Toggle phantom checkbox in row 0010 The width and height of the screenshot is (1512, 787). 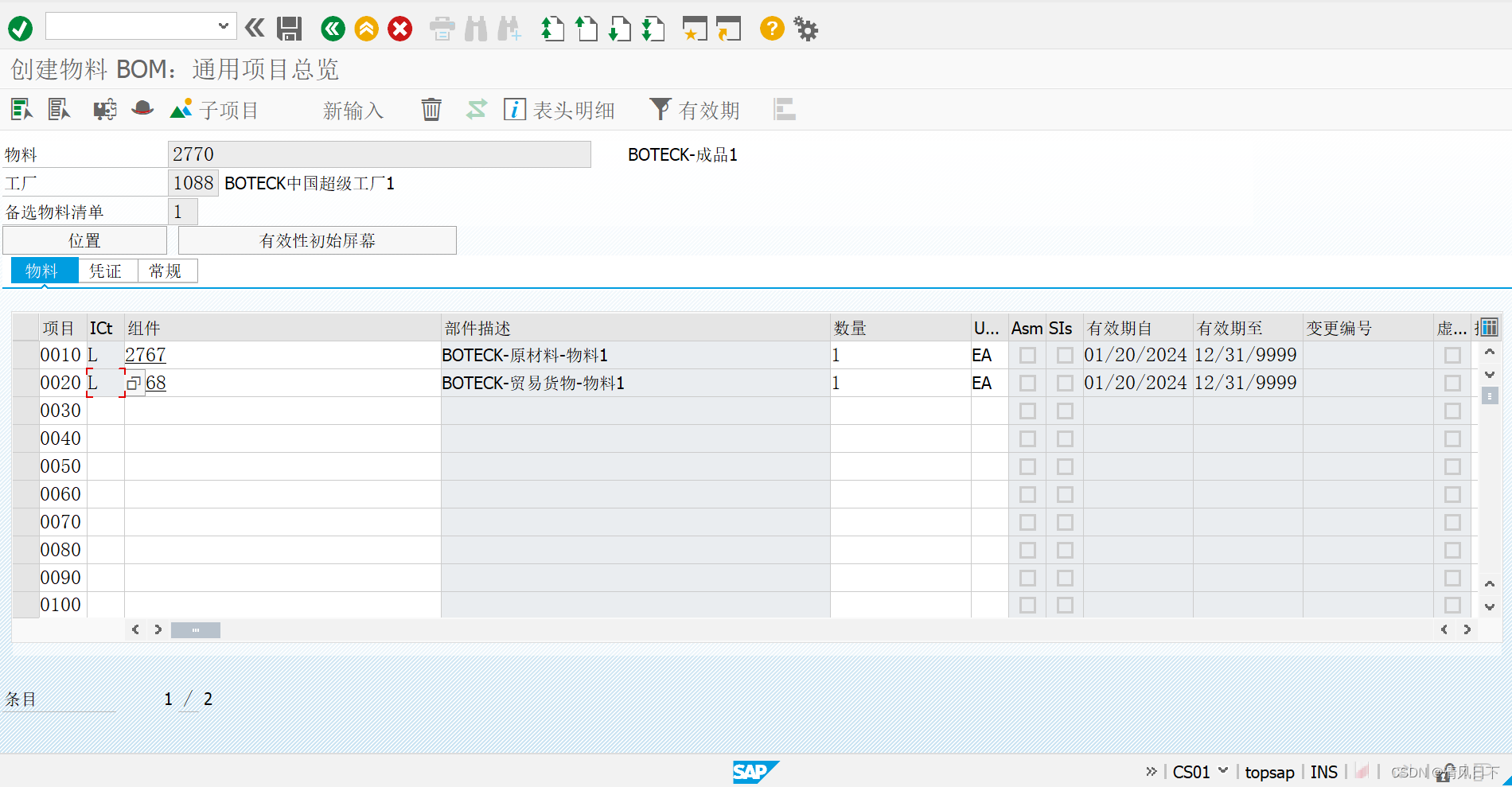1452,355
